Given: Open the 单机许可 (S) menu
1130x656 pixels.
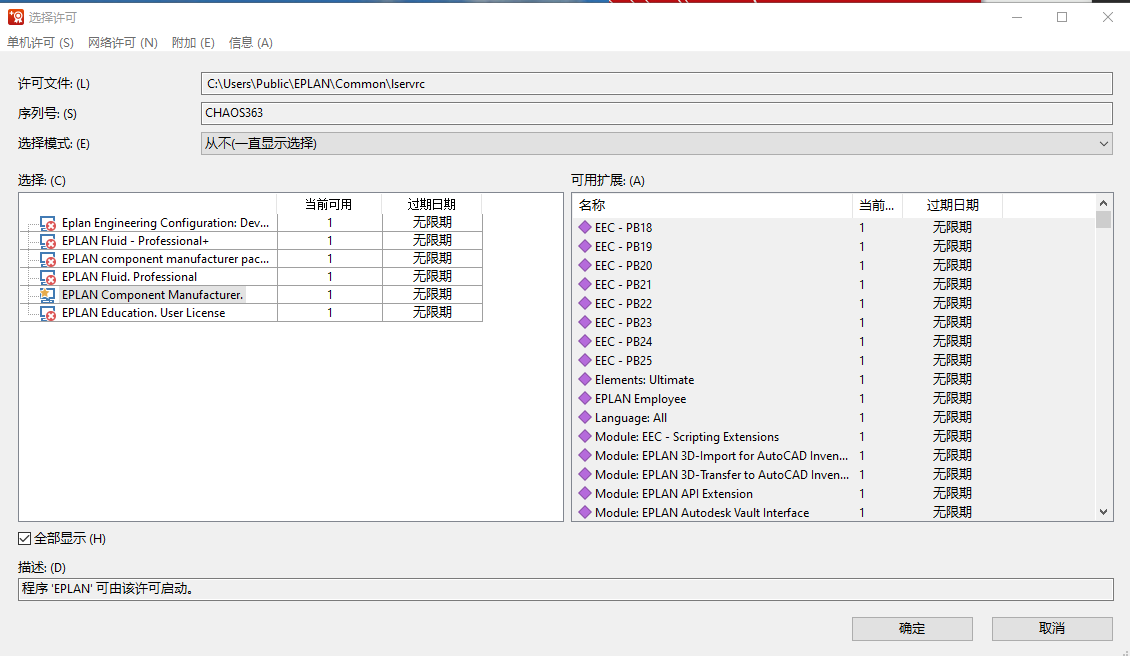Looking at the screenshot, I should coord(40,43).
